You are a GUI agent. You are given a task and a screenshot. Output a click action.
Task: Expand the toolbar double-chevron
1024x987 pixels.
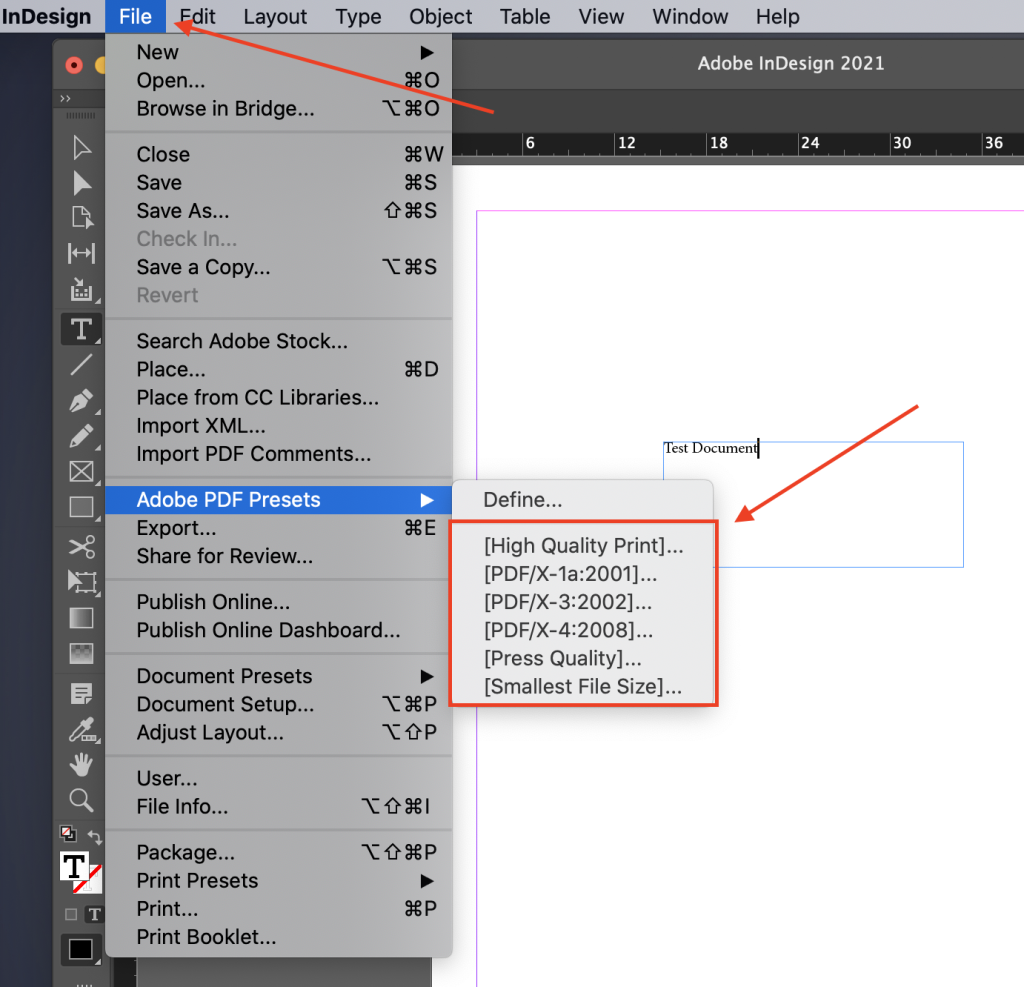65,99
